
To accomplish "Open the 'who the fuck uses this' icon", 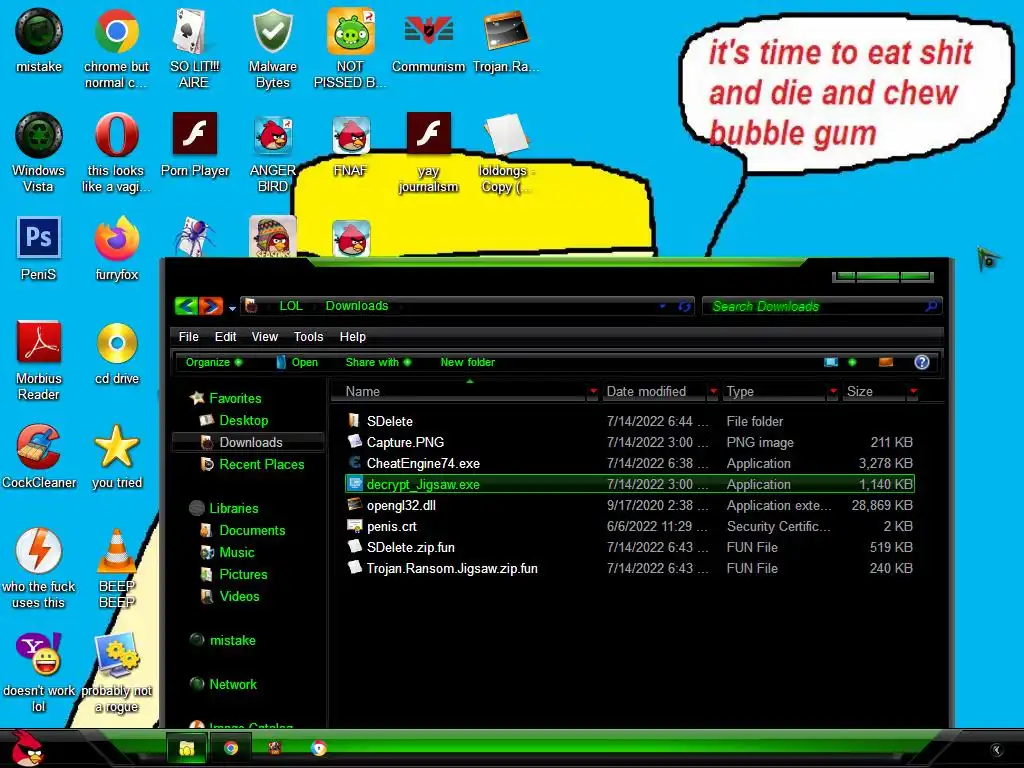I will [x=39, y=567].
